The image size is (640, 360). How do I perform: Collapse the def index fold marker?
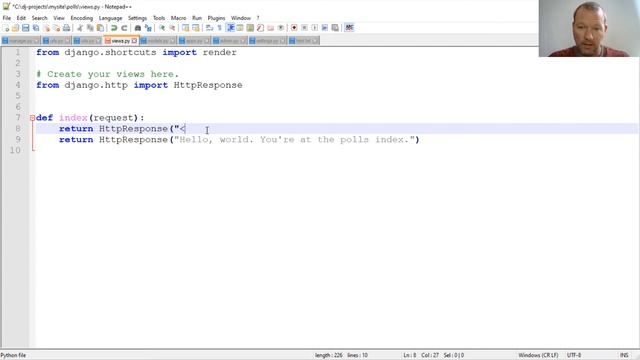tap(32, 118)
